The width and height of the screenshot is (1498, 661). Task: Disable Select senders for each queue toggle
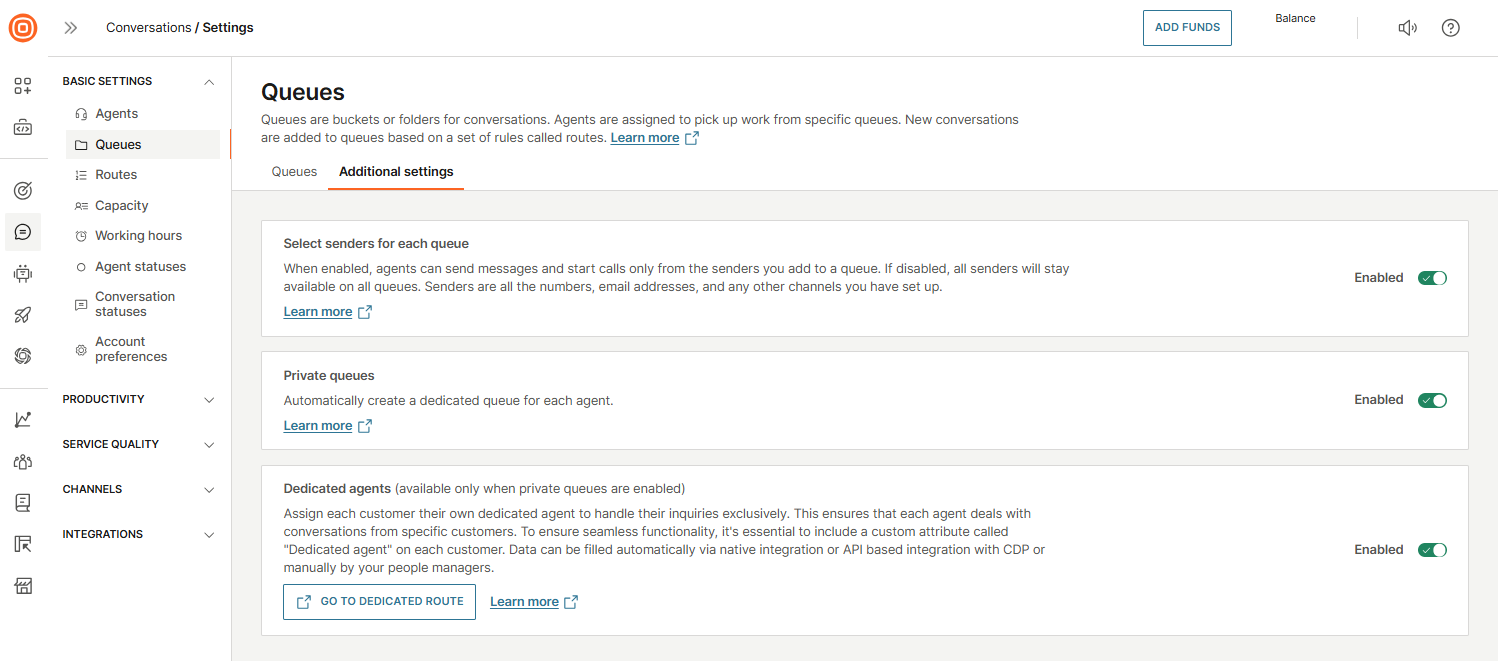coord(1432,278)
